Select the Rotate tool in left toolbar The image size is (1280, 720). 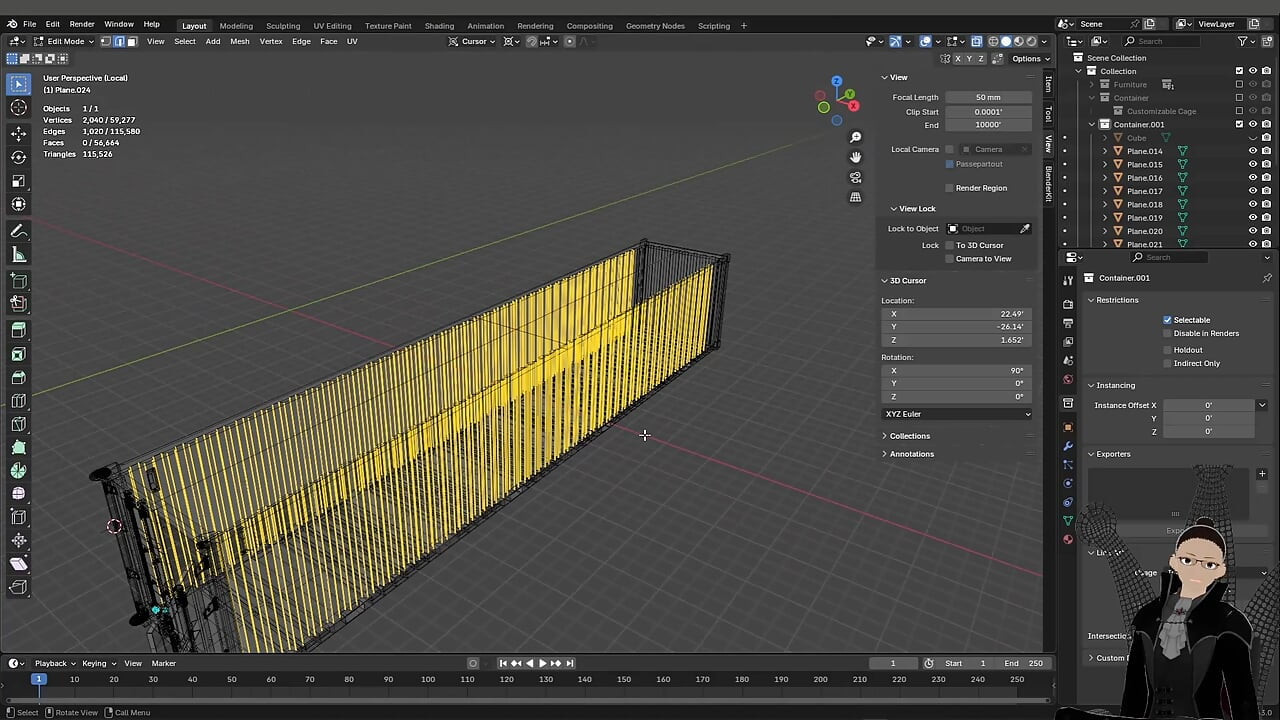[18, 157]
